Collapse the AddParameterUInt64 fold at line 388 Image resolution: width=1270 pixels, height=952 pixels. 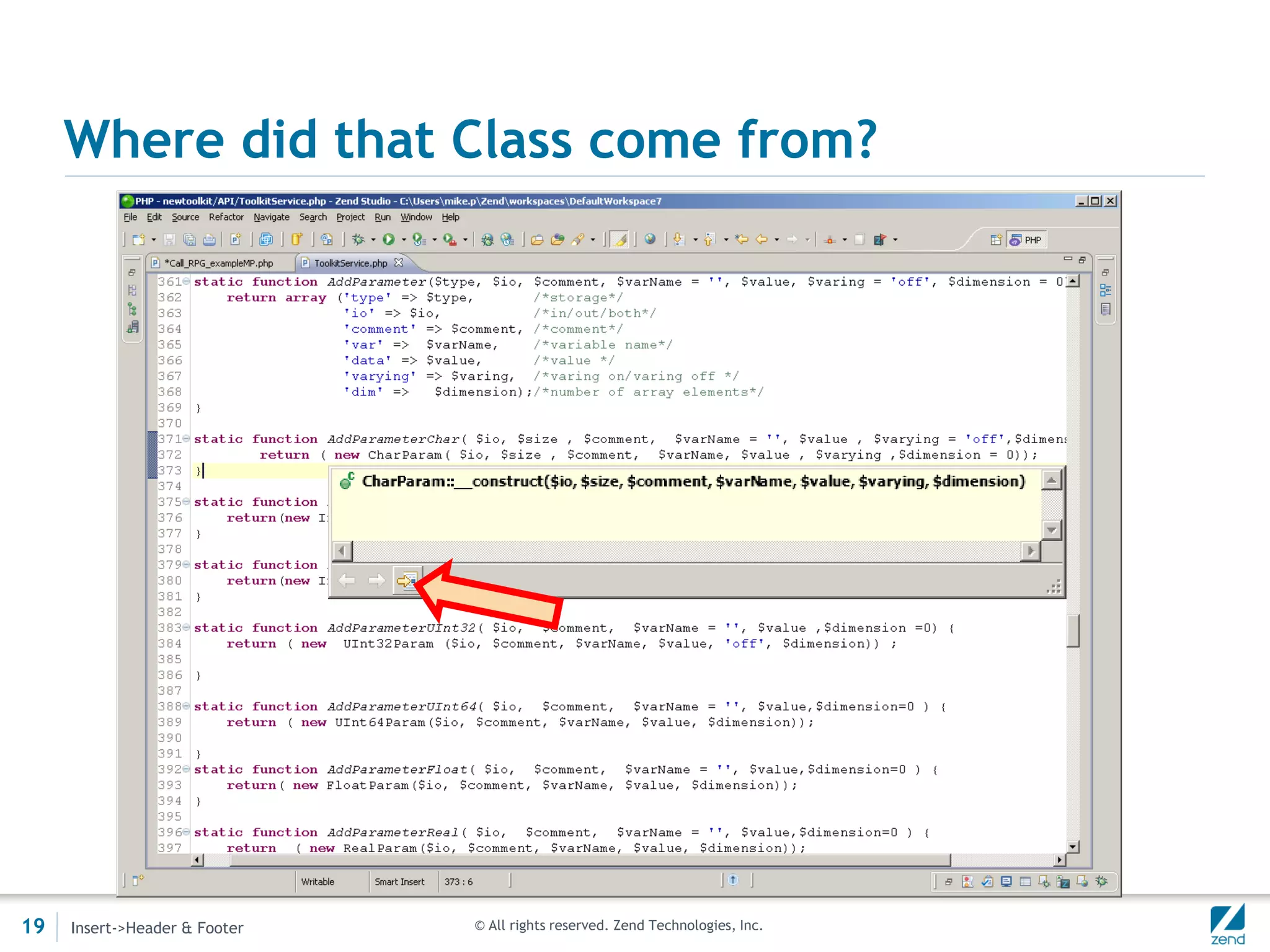coord(187,707)
